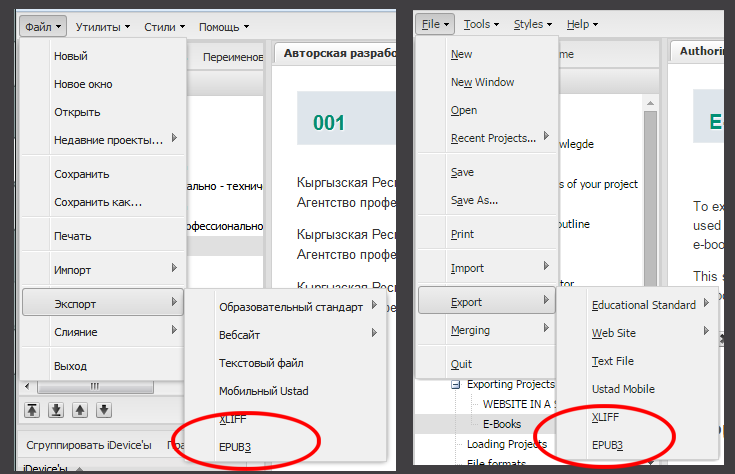735x474 pixels.
Task: Click Печать menu entry
Action: coord(103,236)
